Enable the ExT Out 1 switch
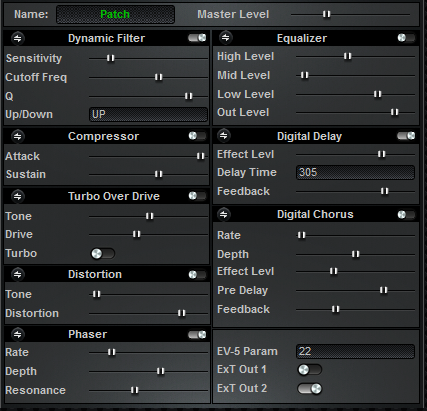 point(310,370)
